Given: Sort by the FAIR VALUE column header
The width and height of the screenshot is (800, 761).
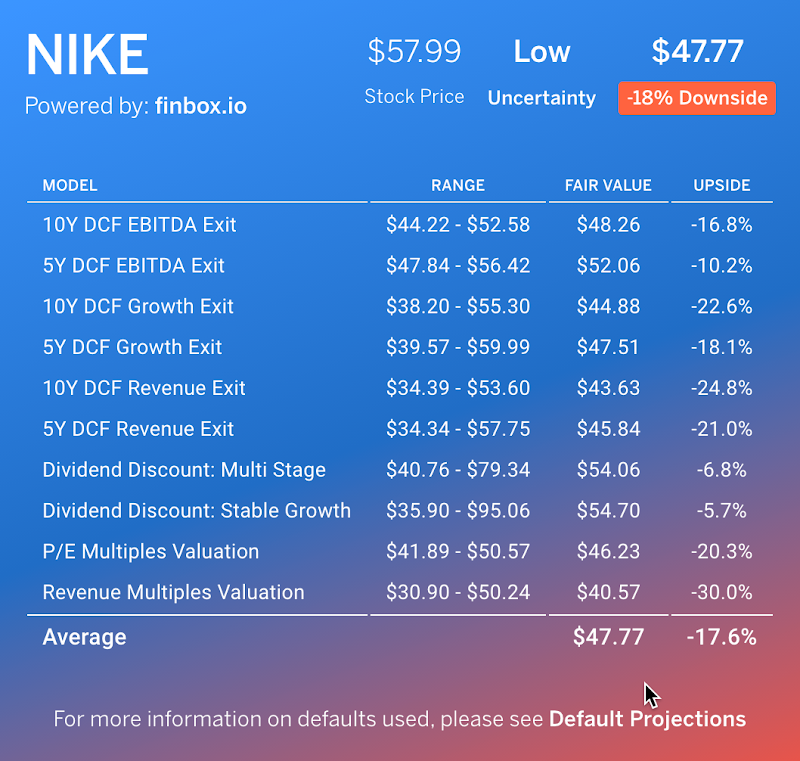Looking at the screenshot, I should 608,185.
